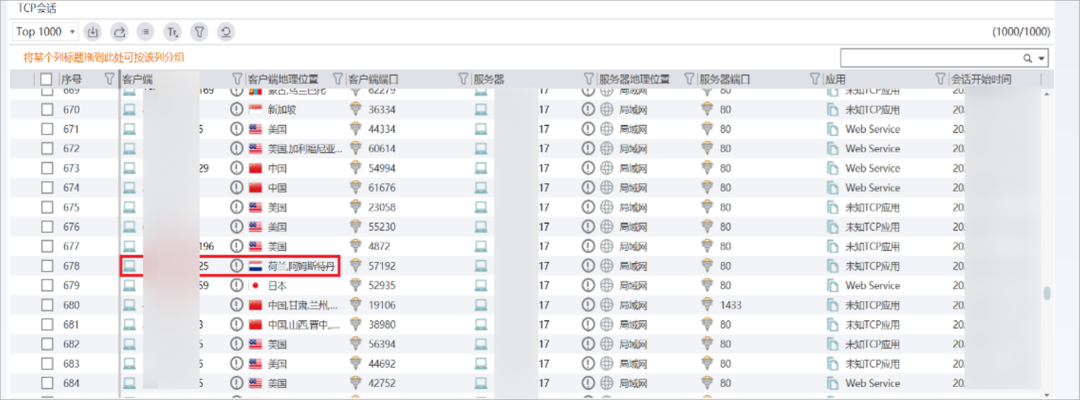1080x400 pixels.
Task: Open filter funnel on 客户端地理位置 column
Action: click(338, 79)
